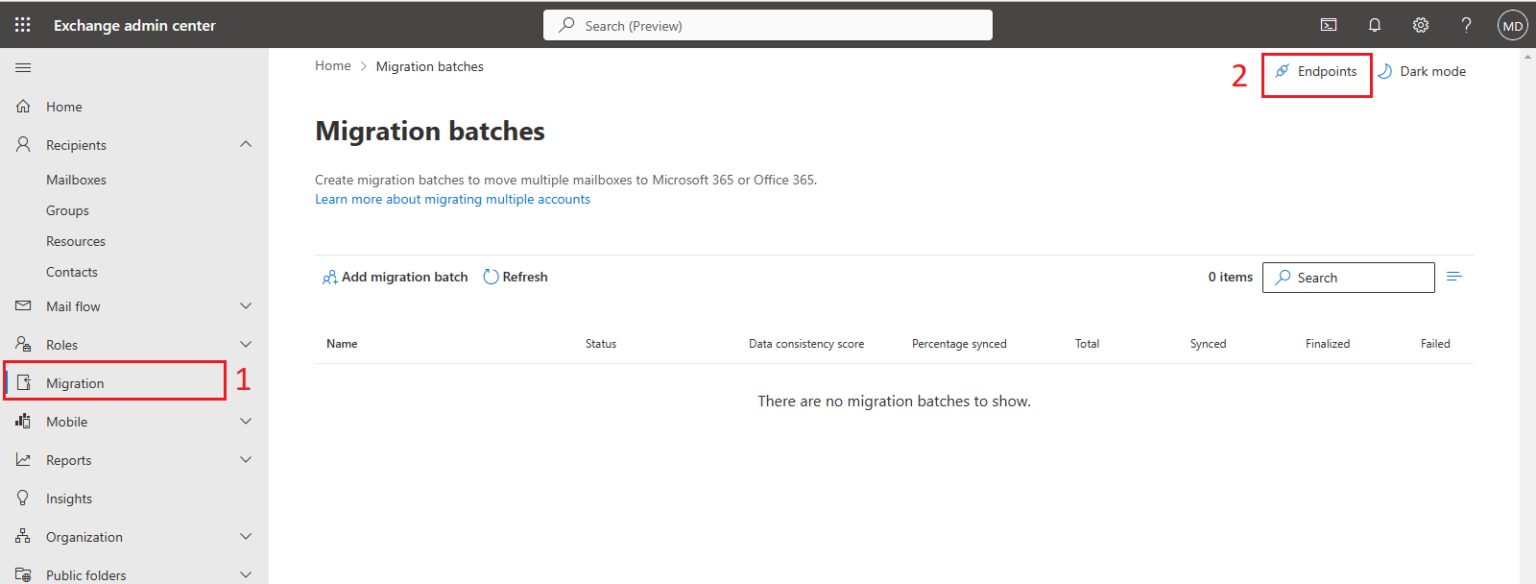This screenshot has height=584, width=1536.
Task: Collapse navigation using the hamburger icon
Action: pos(23,67)
